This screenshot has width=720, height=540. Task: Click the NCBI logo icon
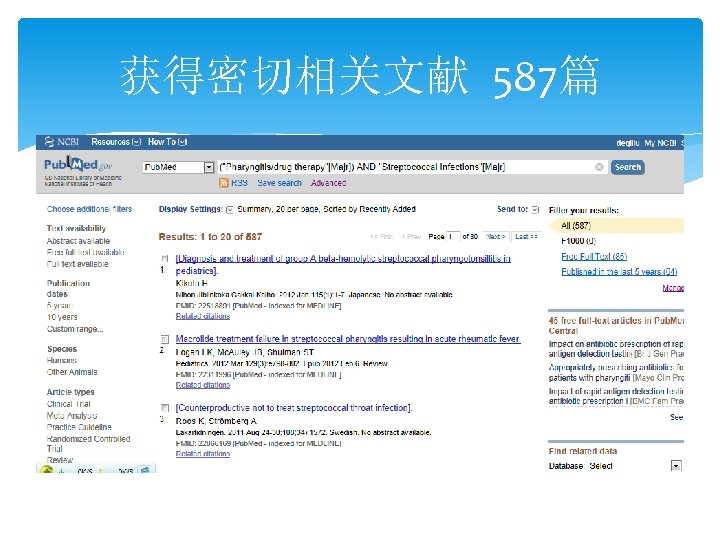(x=49, y=142)
